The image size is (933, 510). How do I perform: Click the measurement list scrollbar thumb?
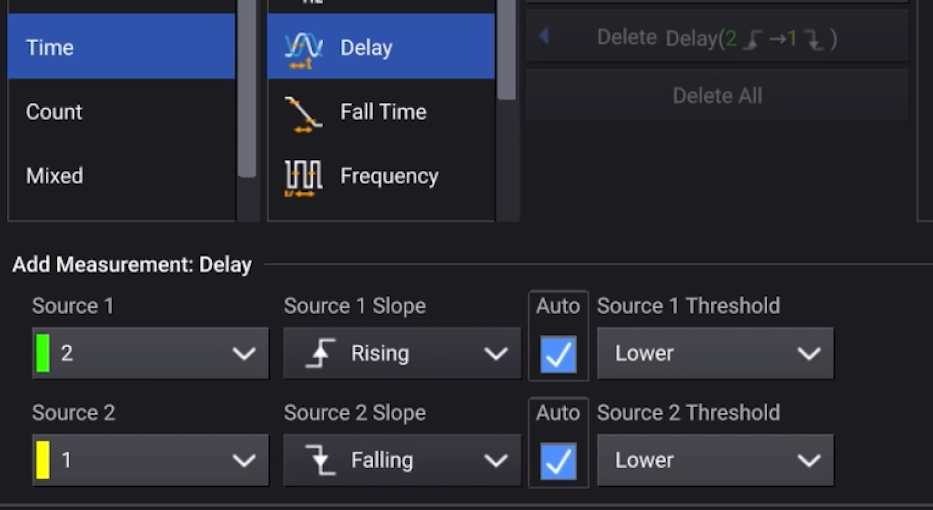tap(506, 50)
